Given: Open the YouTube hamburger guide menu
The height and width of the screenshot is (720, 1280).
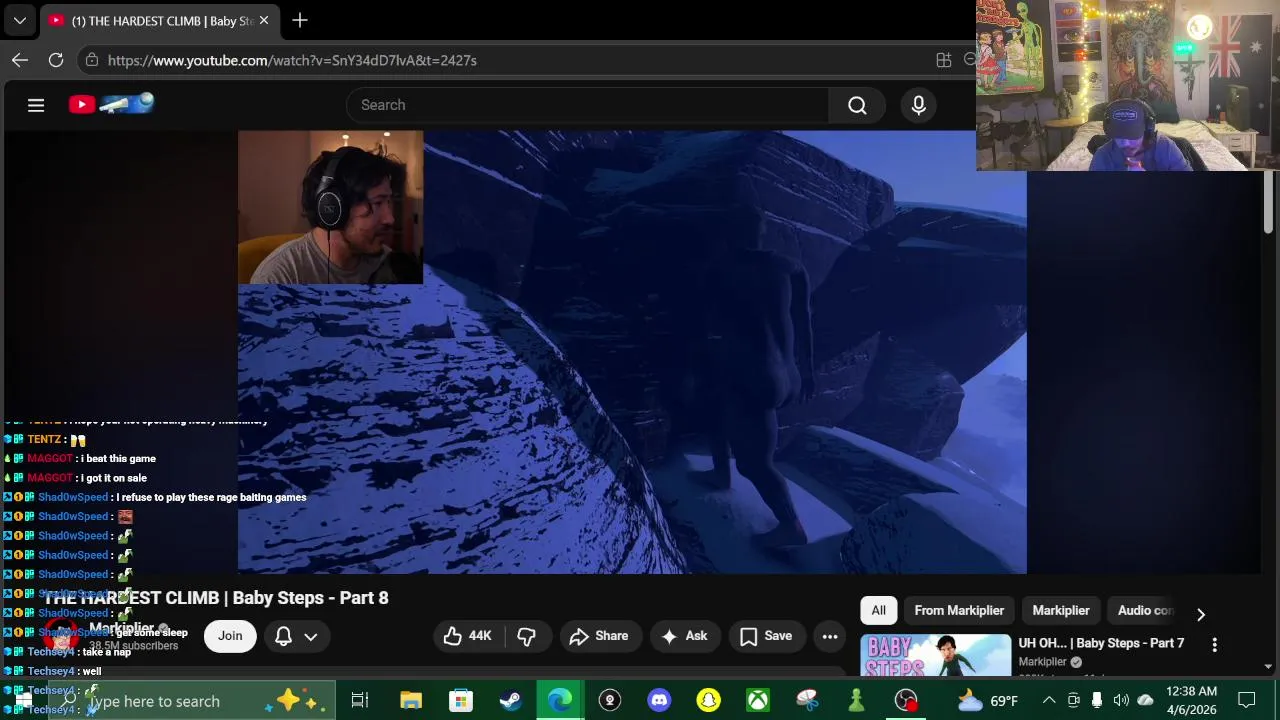Looking at the screenshot, I should 36,105.
